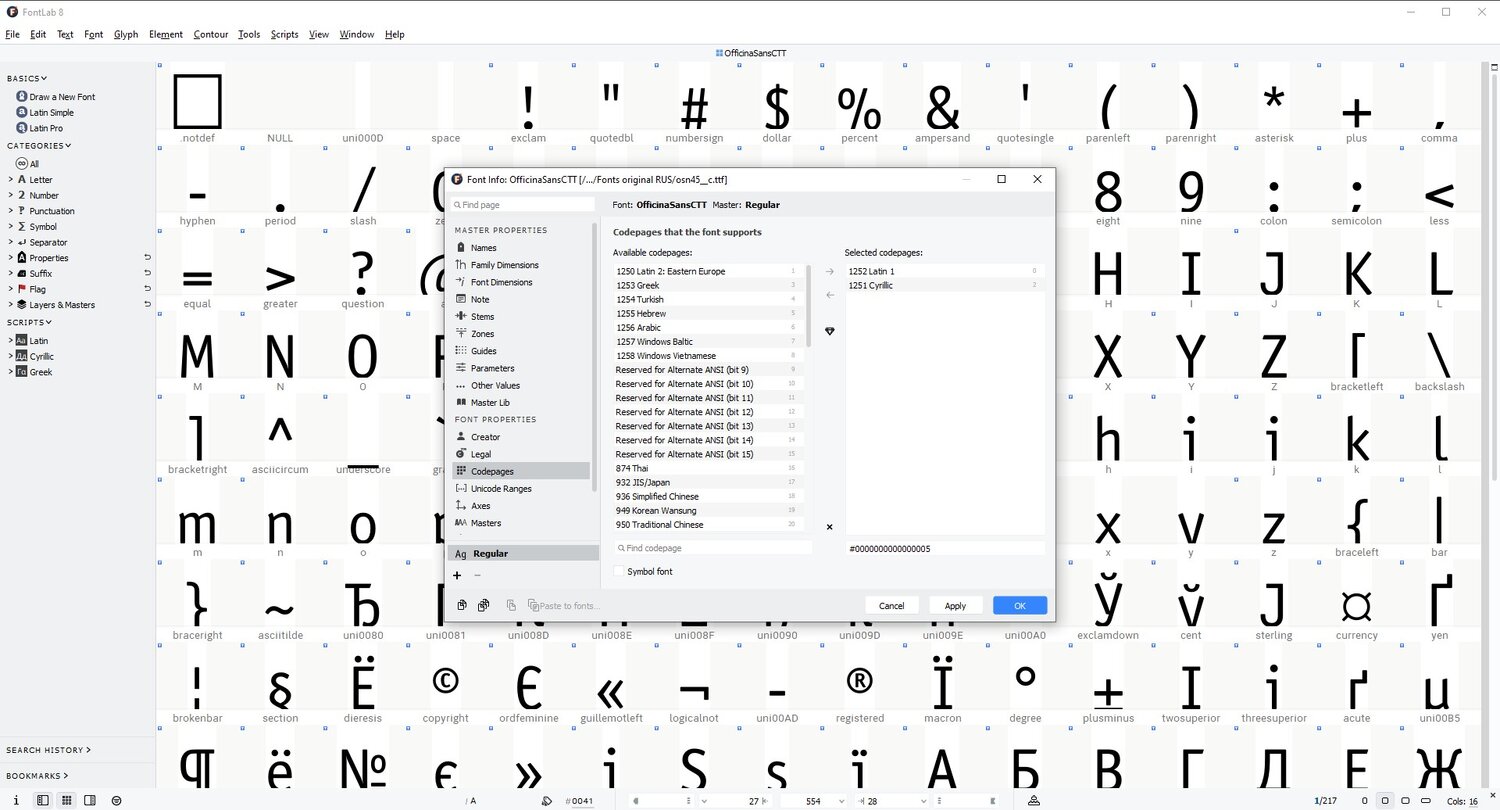
Task: Click the Available codepages list scrollbar
Action: tap(808, 305)
